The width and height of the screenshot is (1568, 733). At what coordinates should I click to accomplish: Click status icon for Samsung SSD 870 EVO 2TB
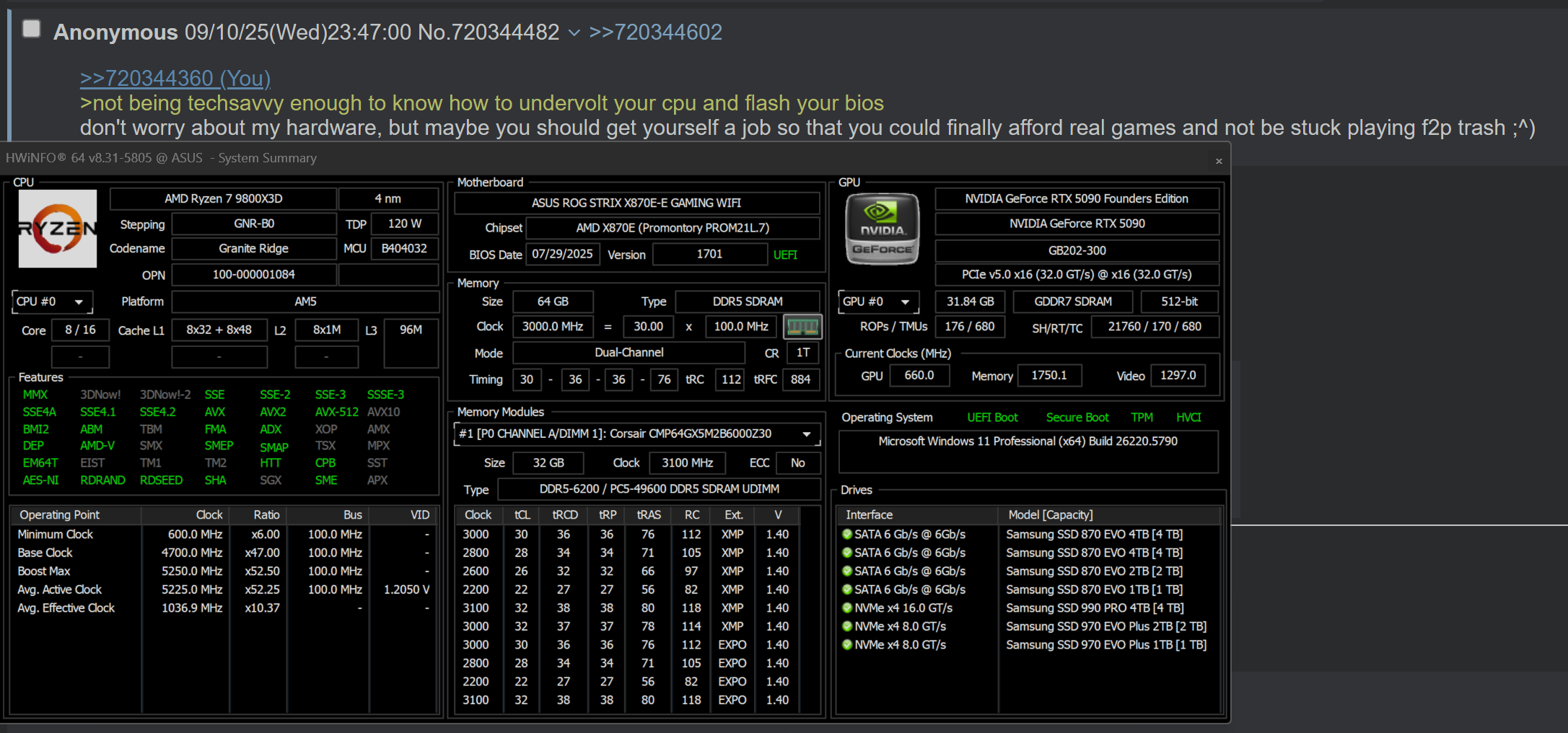tap(847, 571)
